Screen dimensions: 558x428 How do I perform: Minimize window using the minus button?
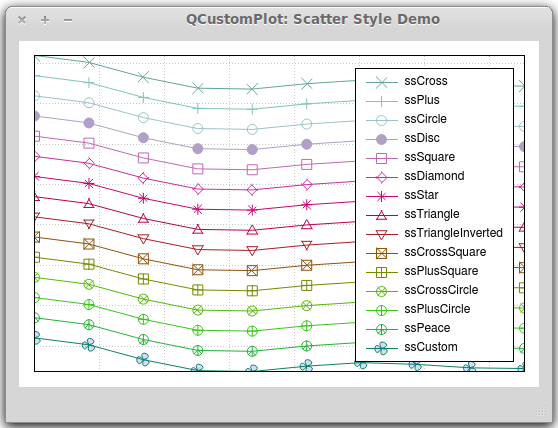tap(68, 20)
